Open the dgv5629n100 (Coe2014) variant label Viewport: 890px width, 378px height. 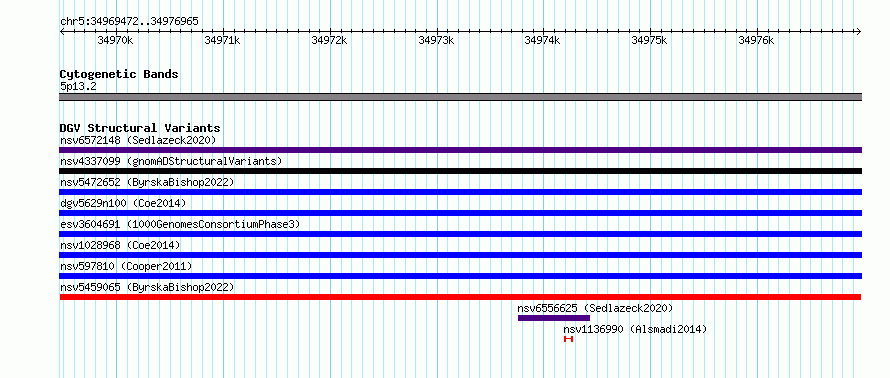[x=123, y=203]
